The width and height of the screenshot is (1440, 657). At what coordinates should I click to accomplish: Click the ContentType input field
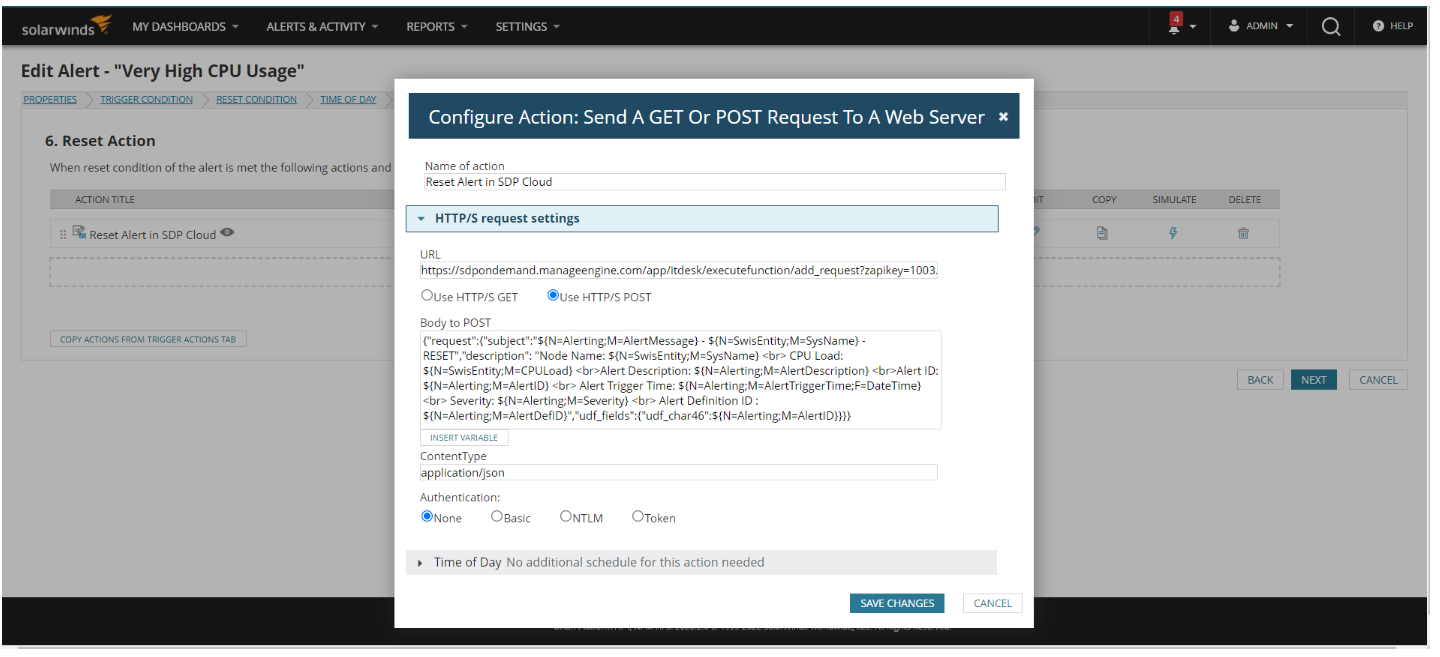point(679,472)
